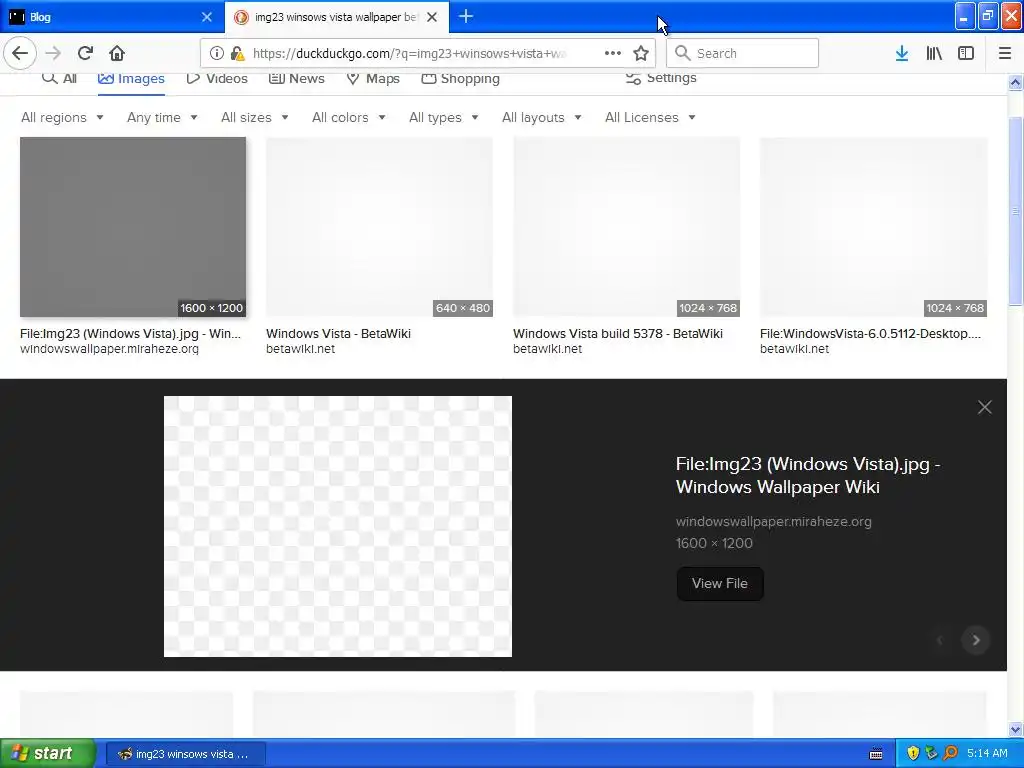Switch to the All search results tab

[59, 78]
